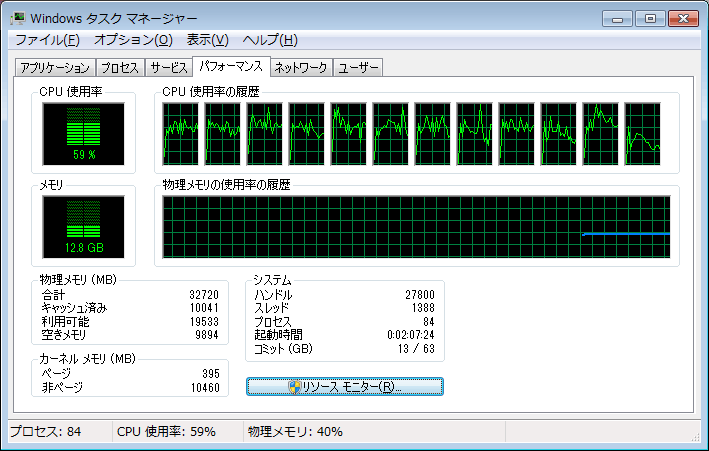Viewport: 709px width, 451px height.
Task: Click the ページ kernel memory value 395
Action: [211, 374]
